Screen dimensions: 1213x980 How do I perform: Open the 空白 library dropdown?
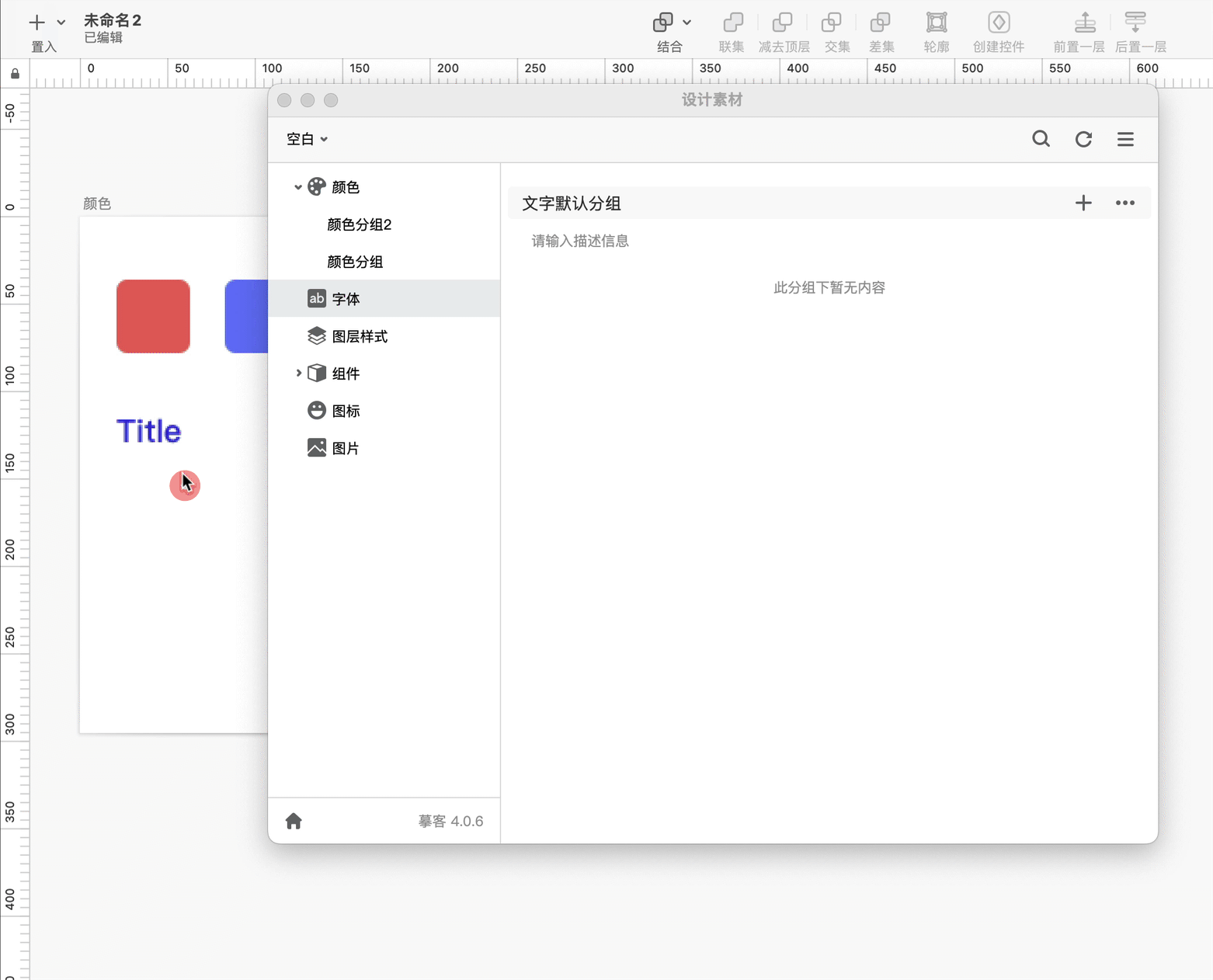tap(307, 139)
